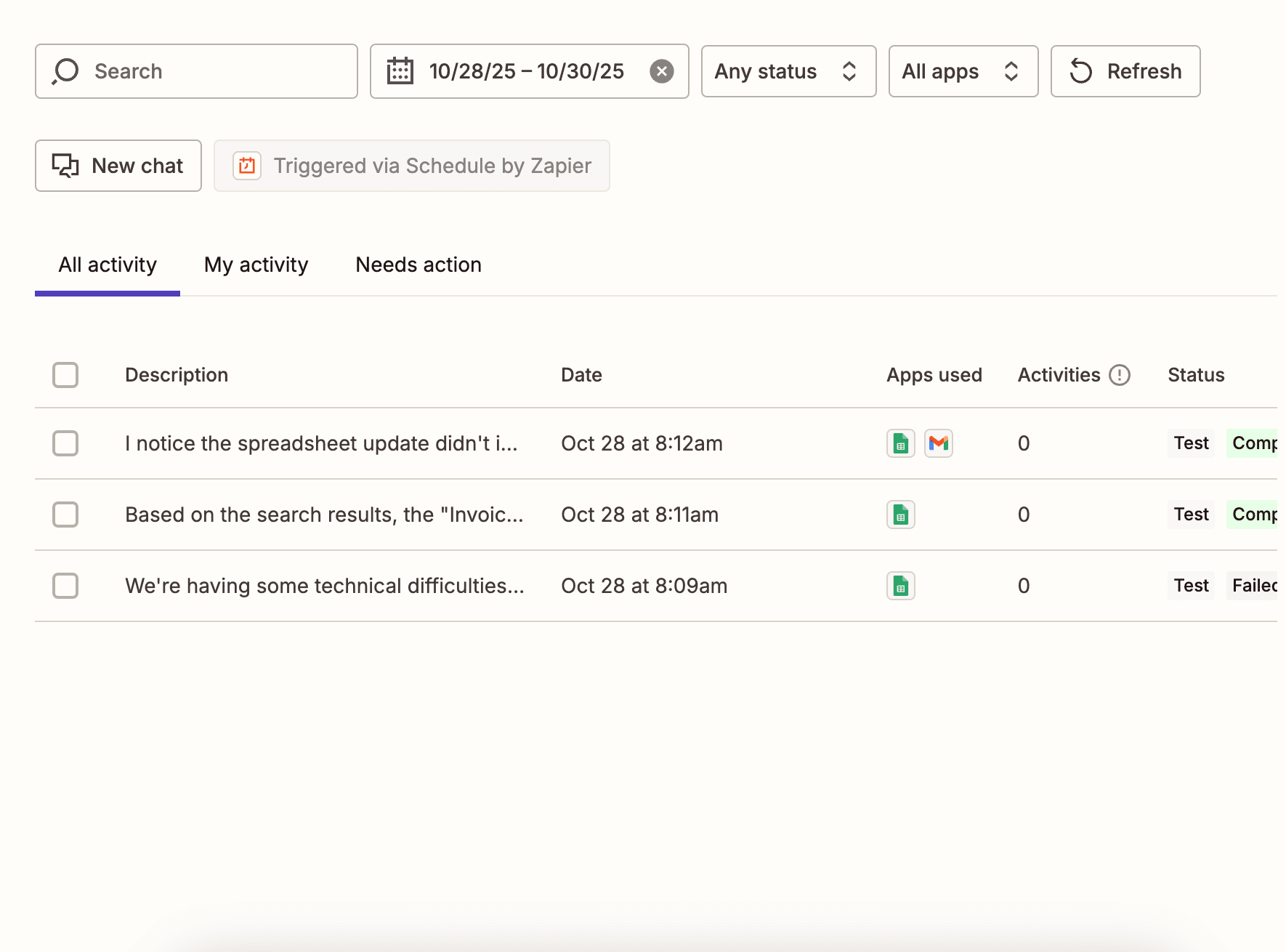1286x952 pixels.
Task: Click Gmail icon in the 8:12am row
Action: [939, 443]
